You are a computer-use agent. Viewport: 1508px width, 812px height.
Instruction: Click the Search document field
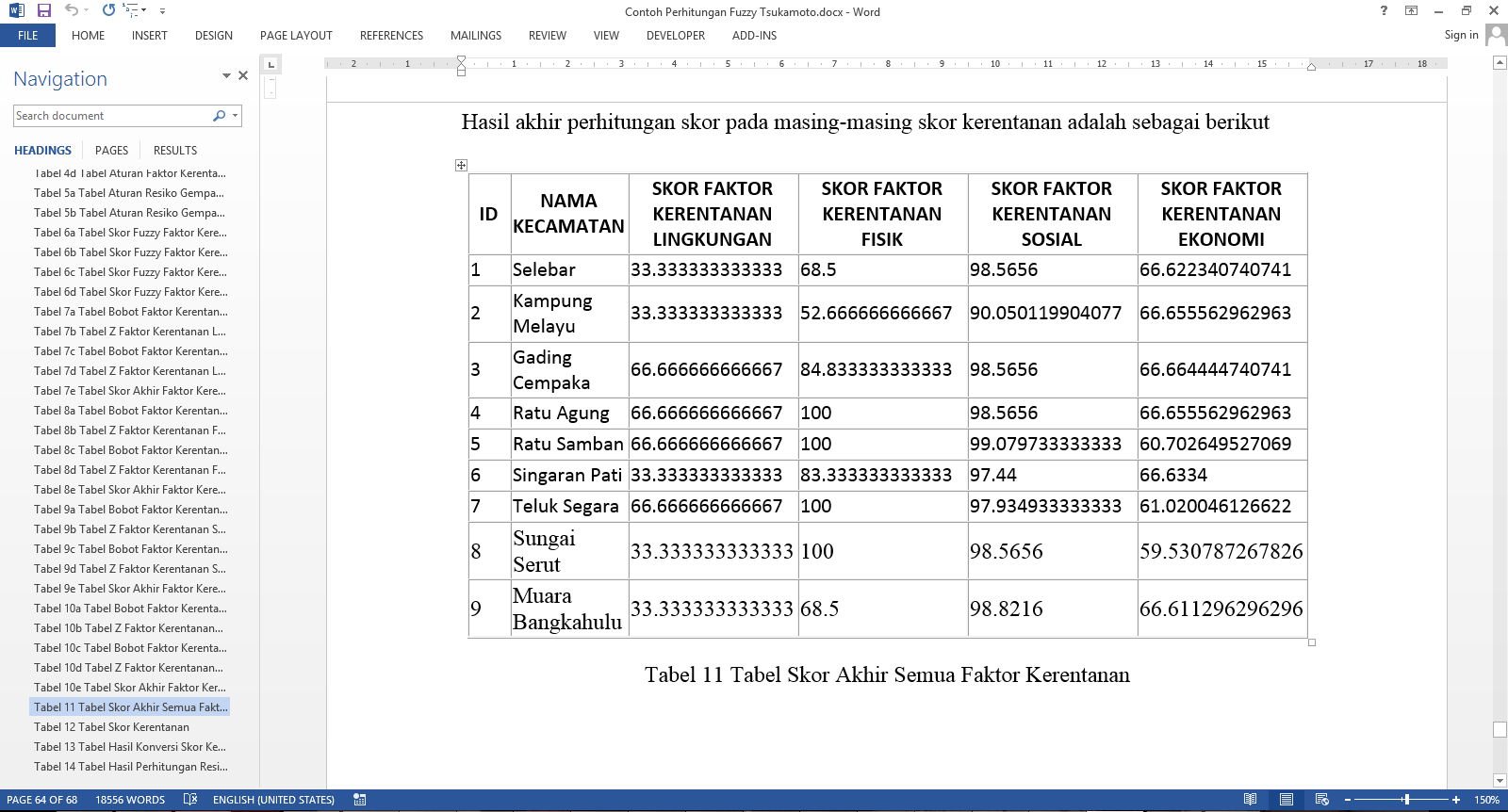(x=111, y=116)
